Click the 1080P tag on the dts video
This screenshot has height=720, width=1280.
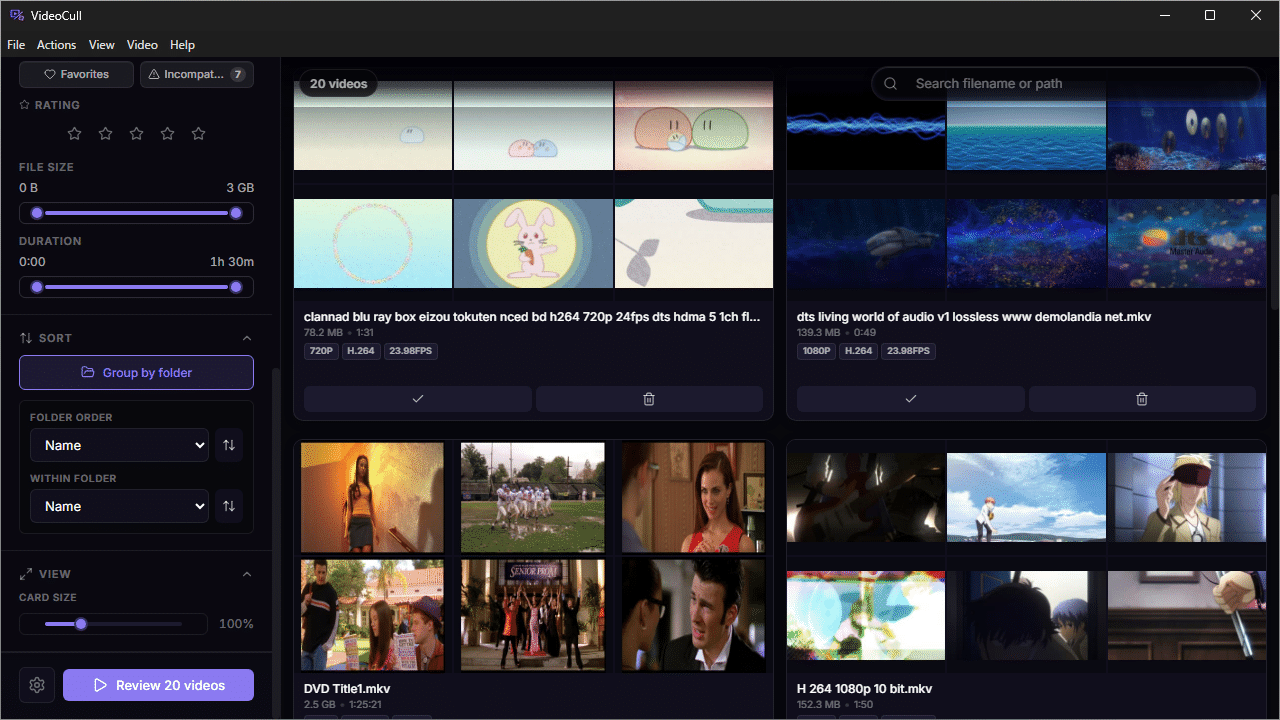[817, 351]
